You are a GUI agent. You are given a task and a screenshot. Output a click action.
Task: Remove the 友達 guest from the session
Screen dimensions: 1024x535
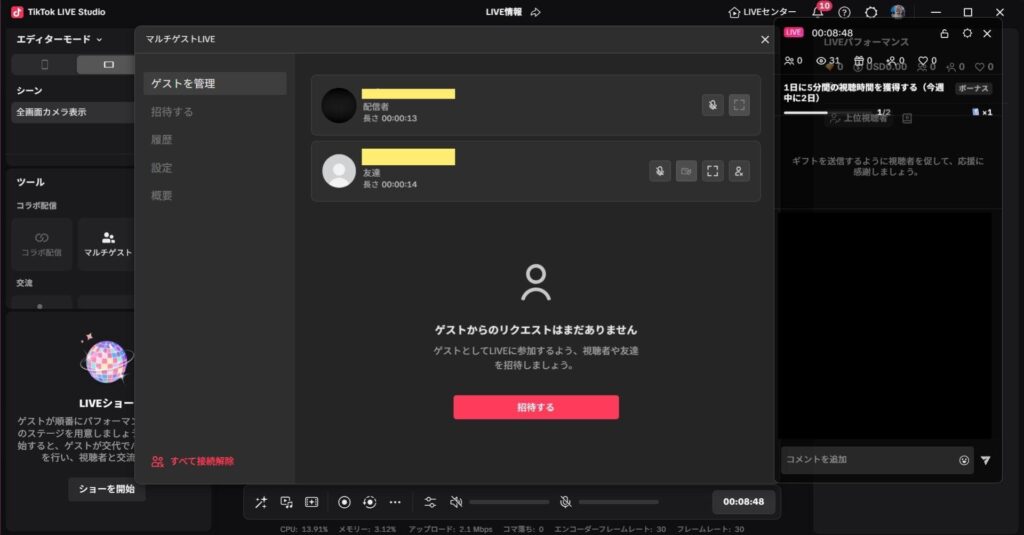739,171
